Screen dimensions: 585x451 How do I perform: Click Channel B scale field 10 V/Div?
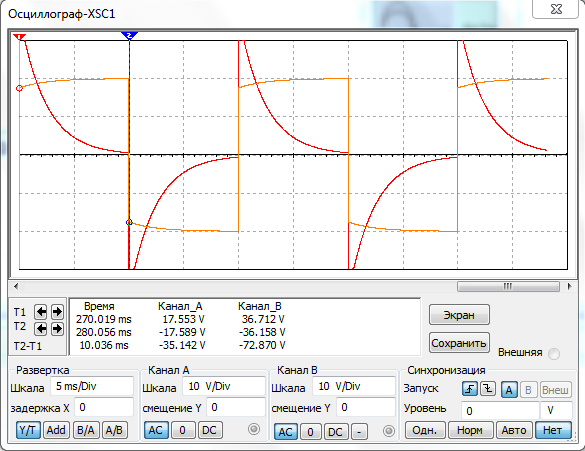click(x=354, y=386)
